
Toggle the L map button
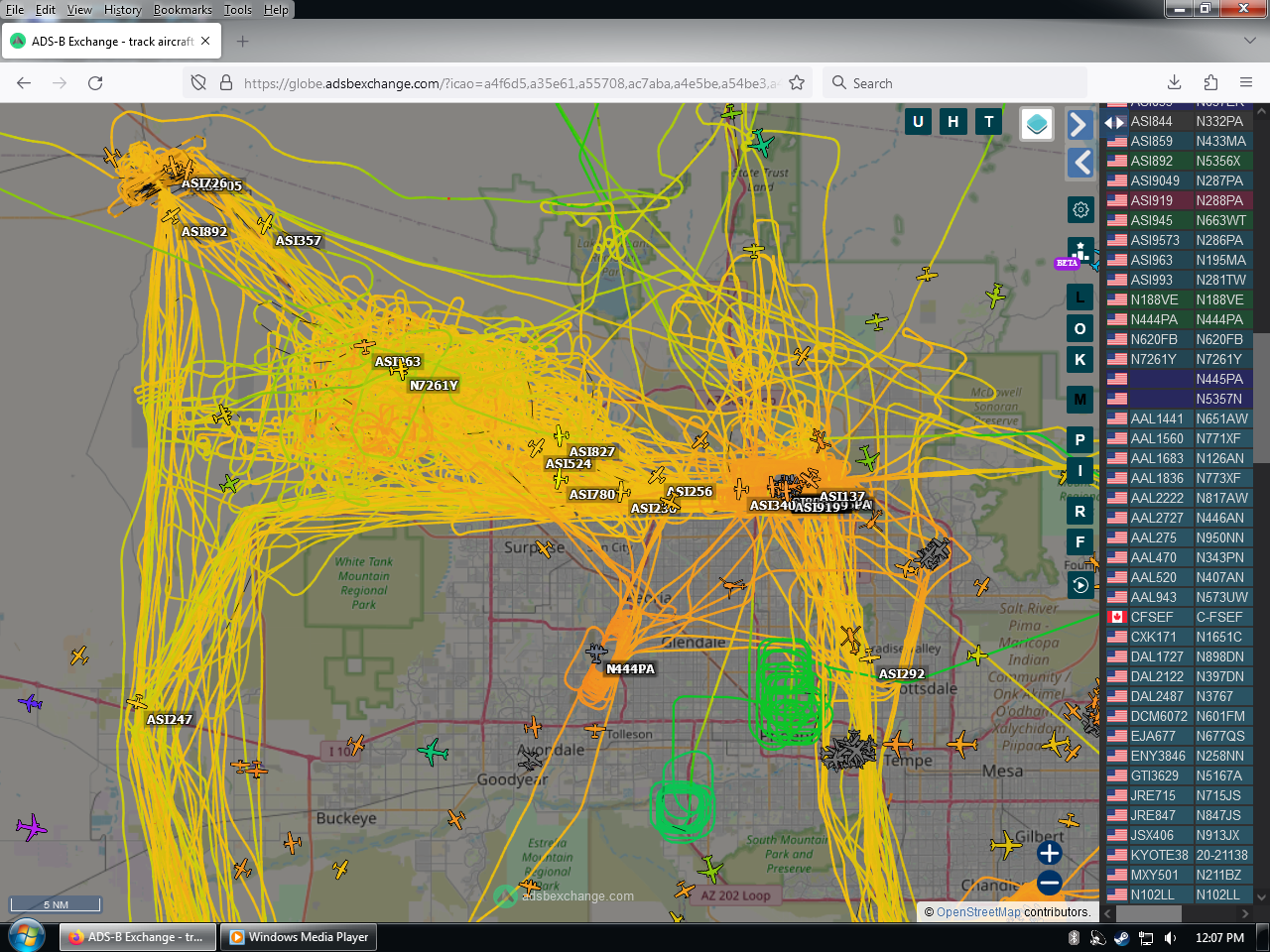click(x=1080, y=297)
